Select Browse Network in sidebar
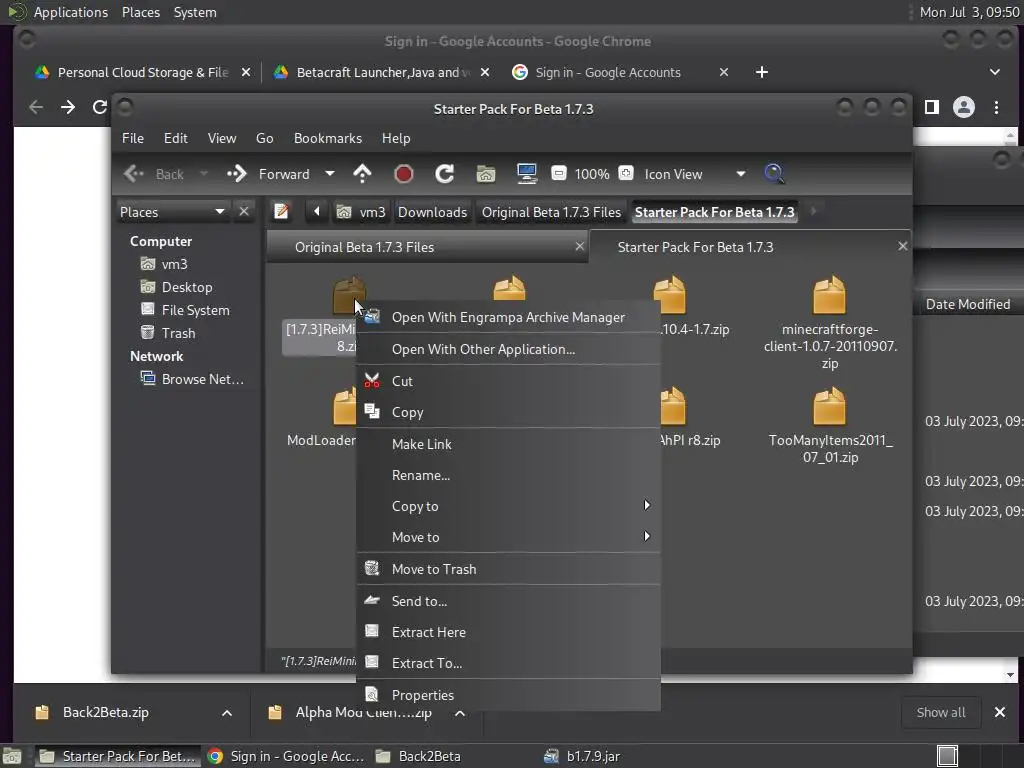This screenshot has width=1024, height=768. coord(192,379)
